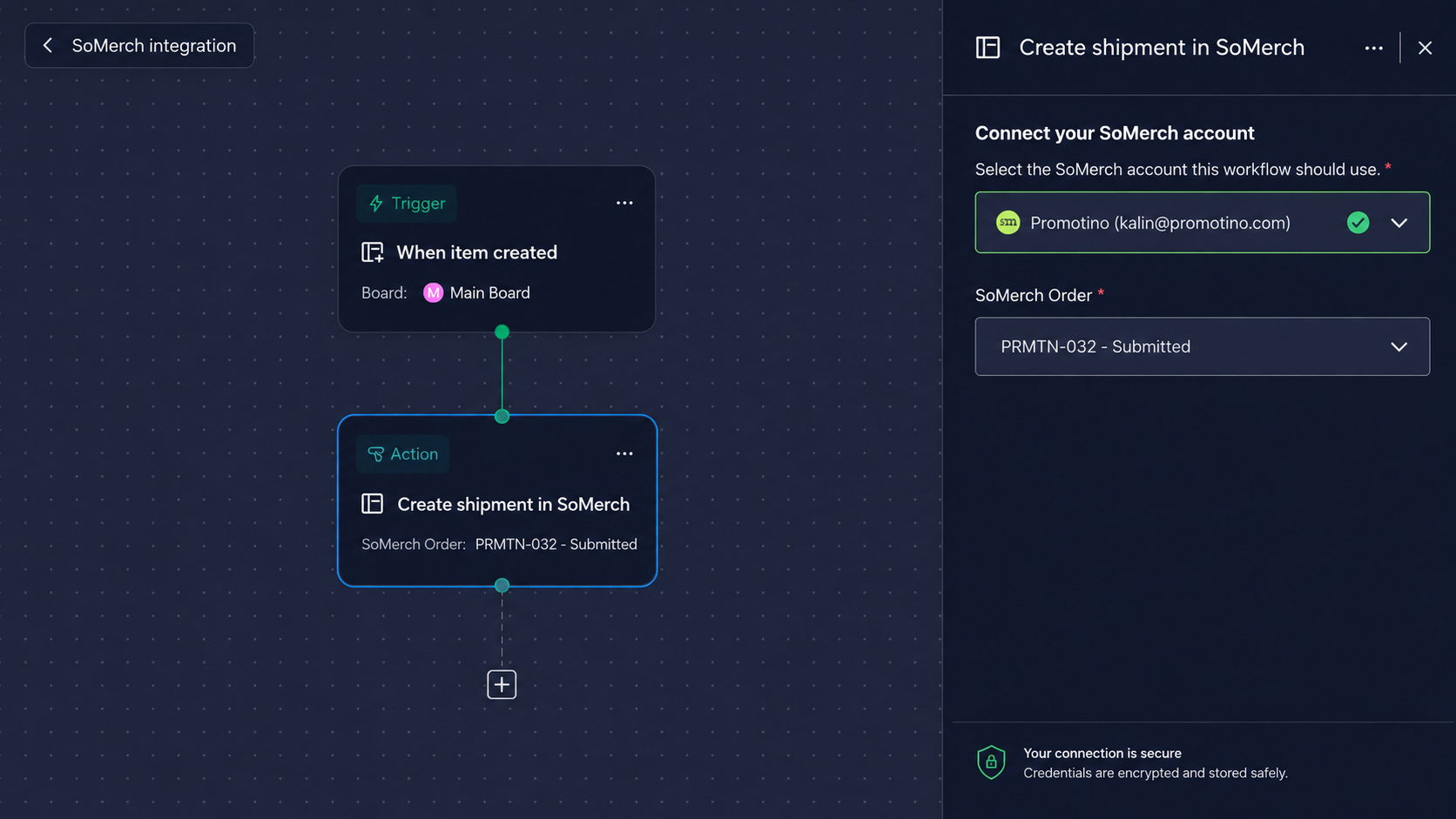Viewport: 1456px width, 819px height.
Task: Click the SoMerch sm logo icon
Action: [x=1008, y=222]
